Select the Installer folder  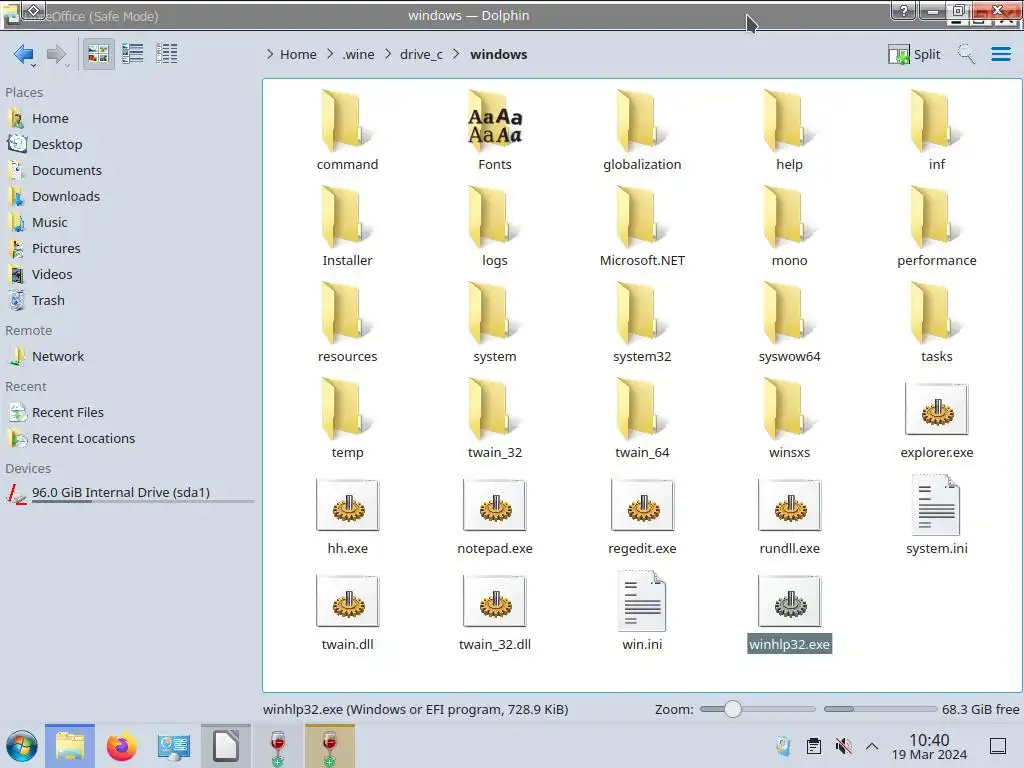347,227
